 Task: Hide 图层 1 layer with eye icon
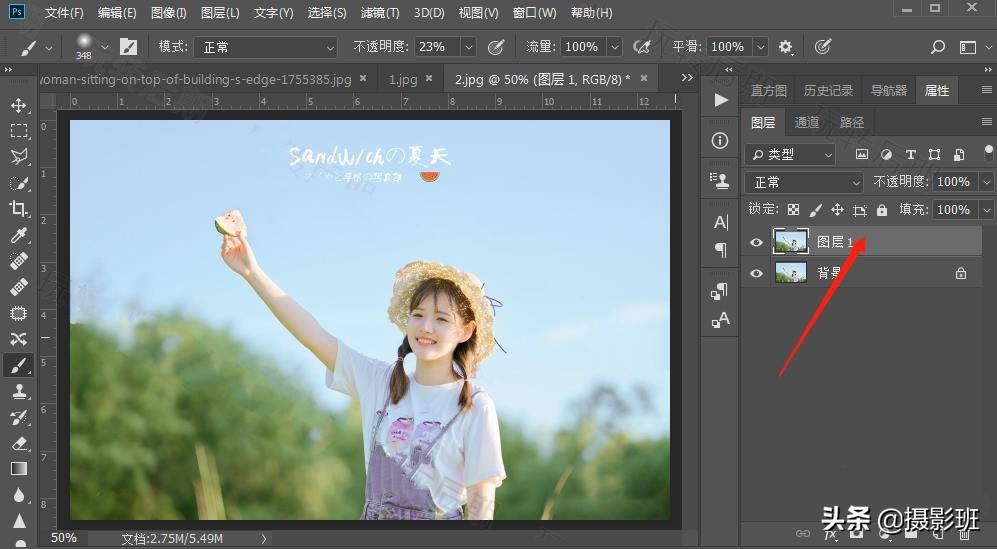(756, 241)
